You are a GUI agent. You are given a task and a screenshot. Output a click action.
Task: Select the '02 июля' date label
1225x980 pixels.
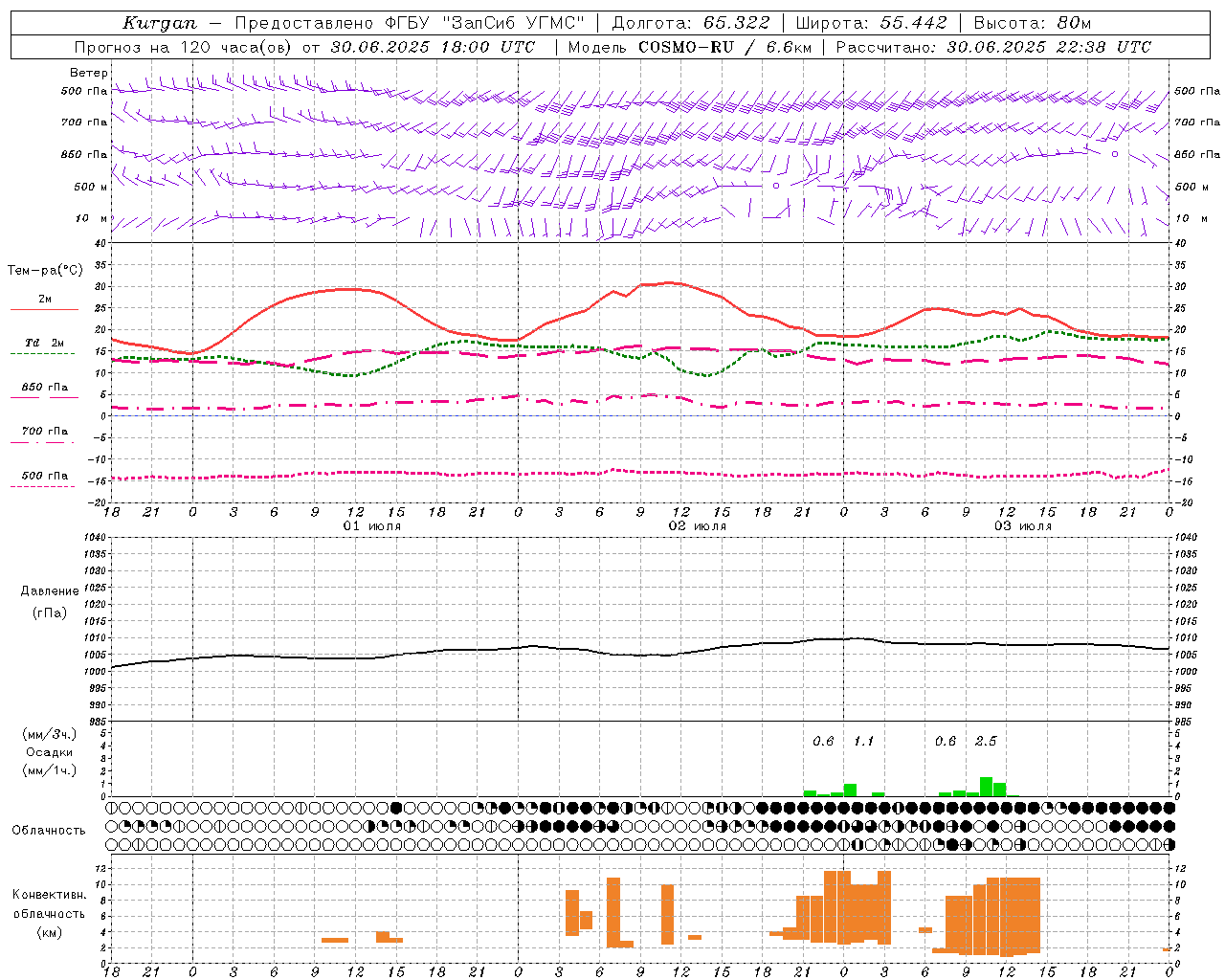(698, 526)
